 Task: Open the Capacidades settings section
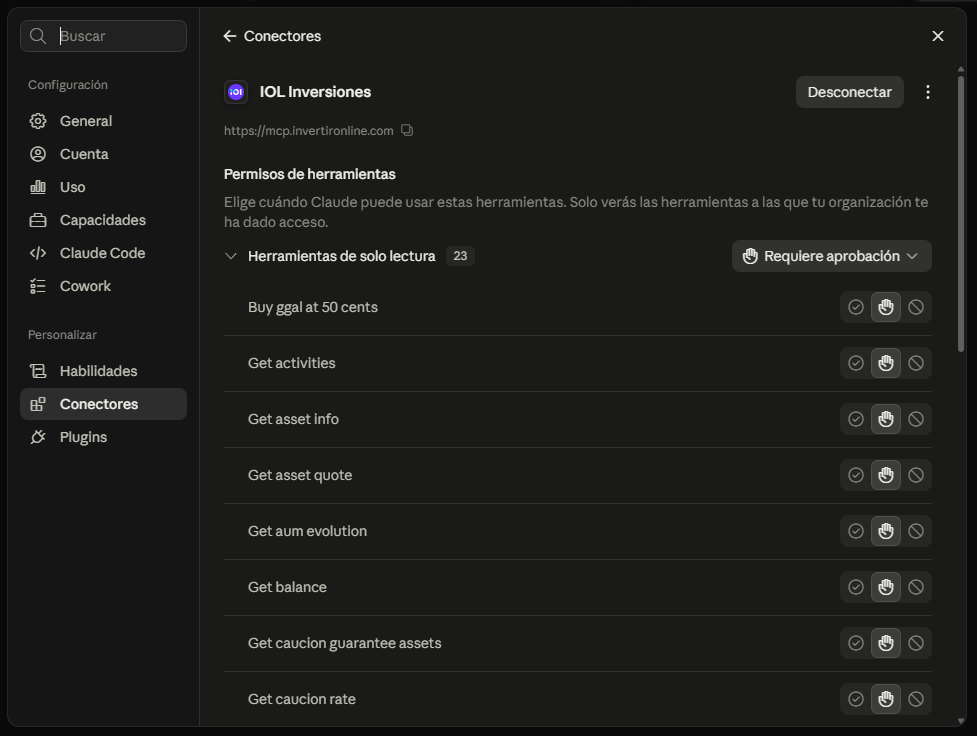(103, 220)
